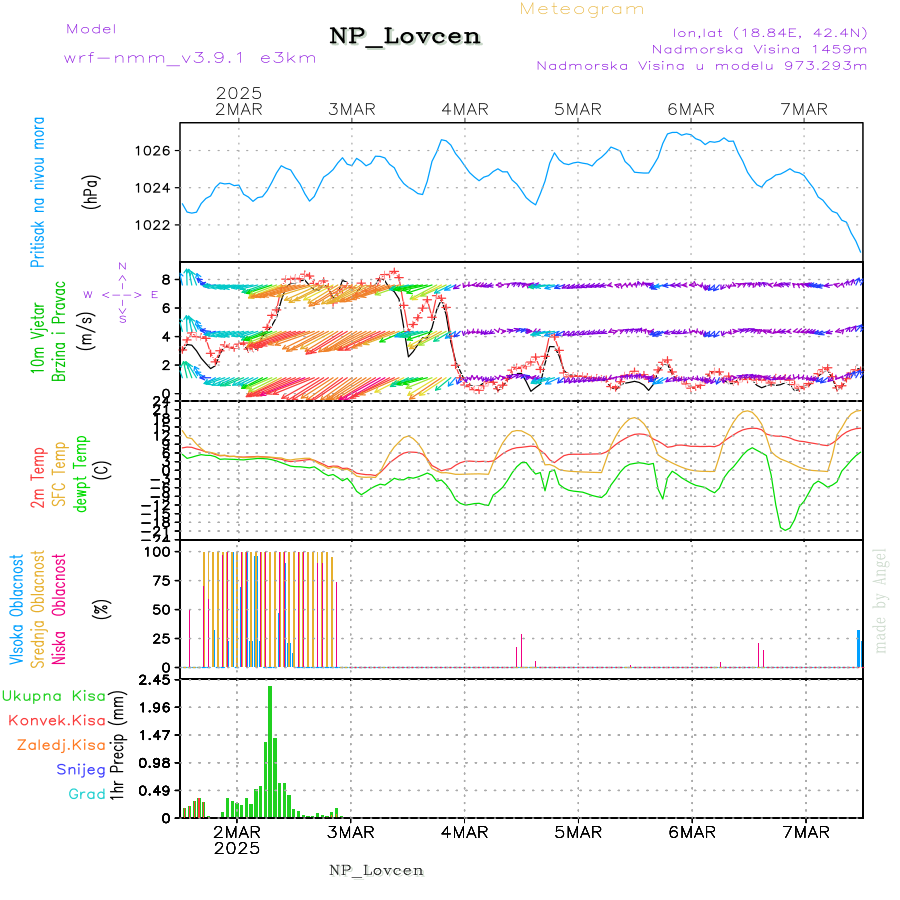Select the Konvek.Kisa legend entry

[x=56, y=720]
